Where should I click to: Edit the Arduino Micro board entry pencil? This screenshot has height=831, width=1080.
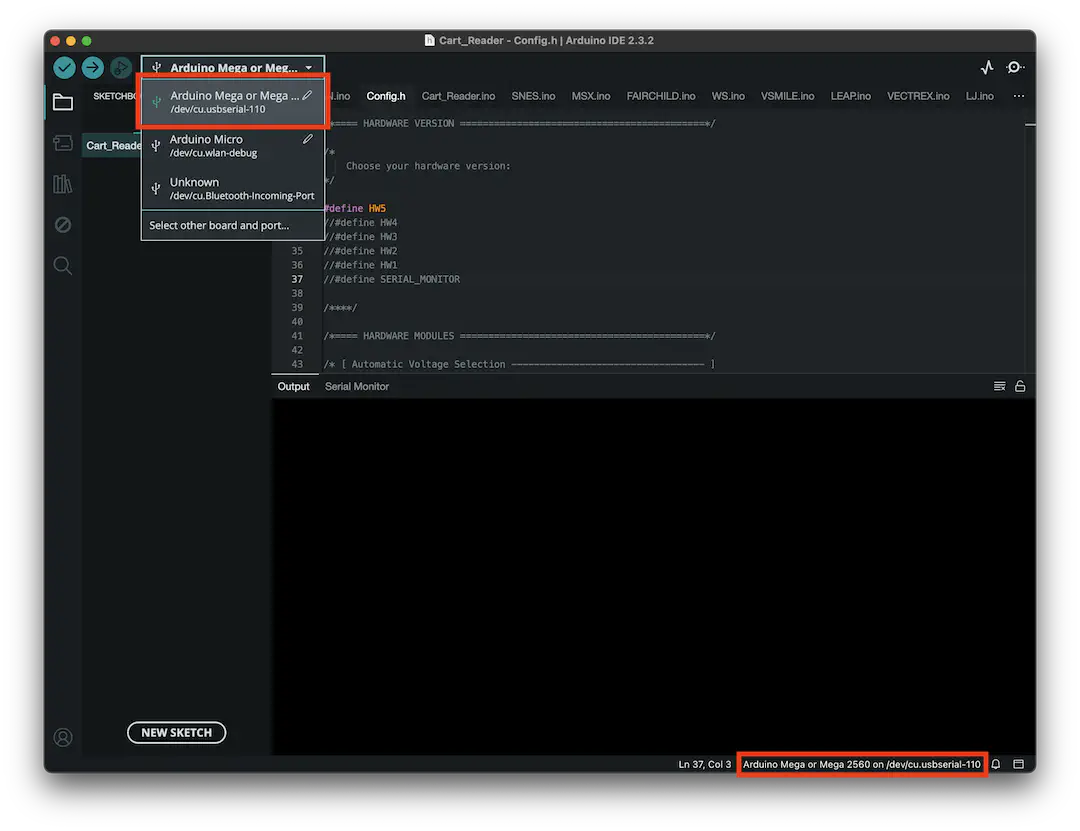(307, 138)
